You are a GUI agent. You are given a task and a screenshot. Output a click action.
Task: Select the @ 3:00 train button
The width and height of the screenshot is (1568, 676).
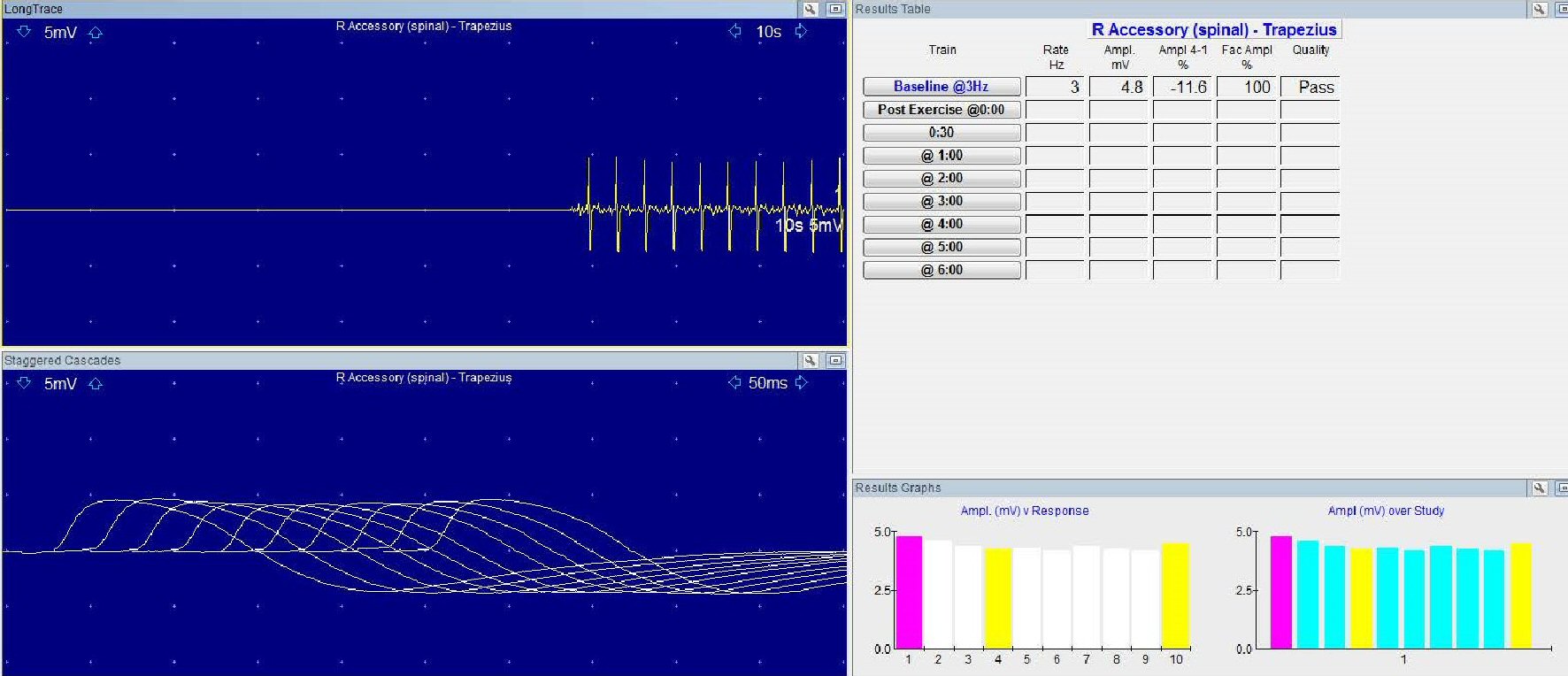tap(942, 202)
